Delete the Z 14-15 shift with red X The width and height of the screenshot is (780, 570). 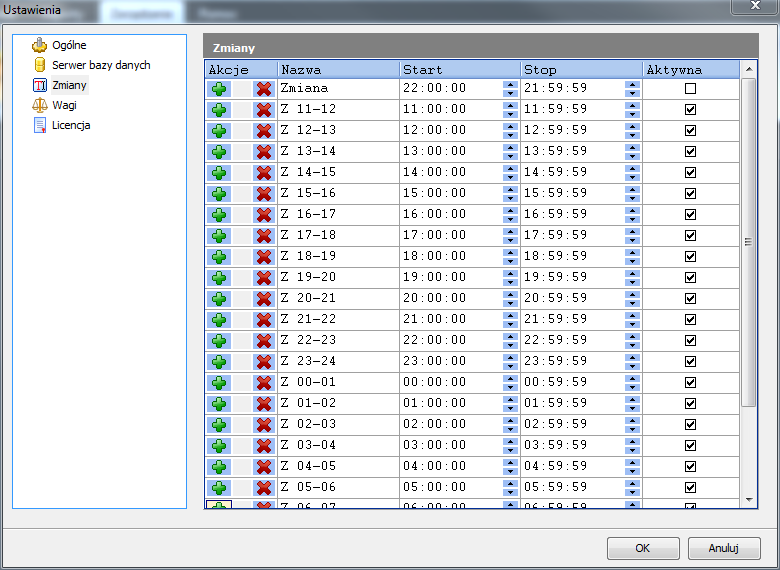click(264, 172)
